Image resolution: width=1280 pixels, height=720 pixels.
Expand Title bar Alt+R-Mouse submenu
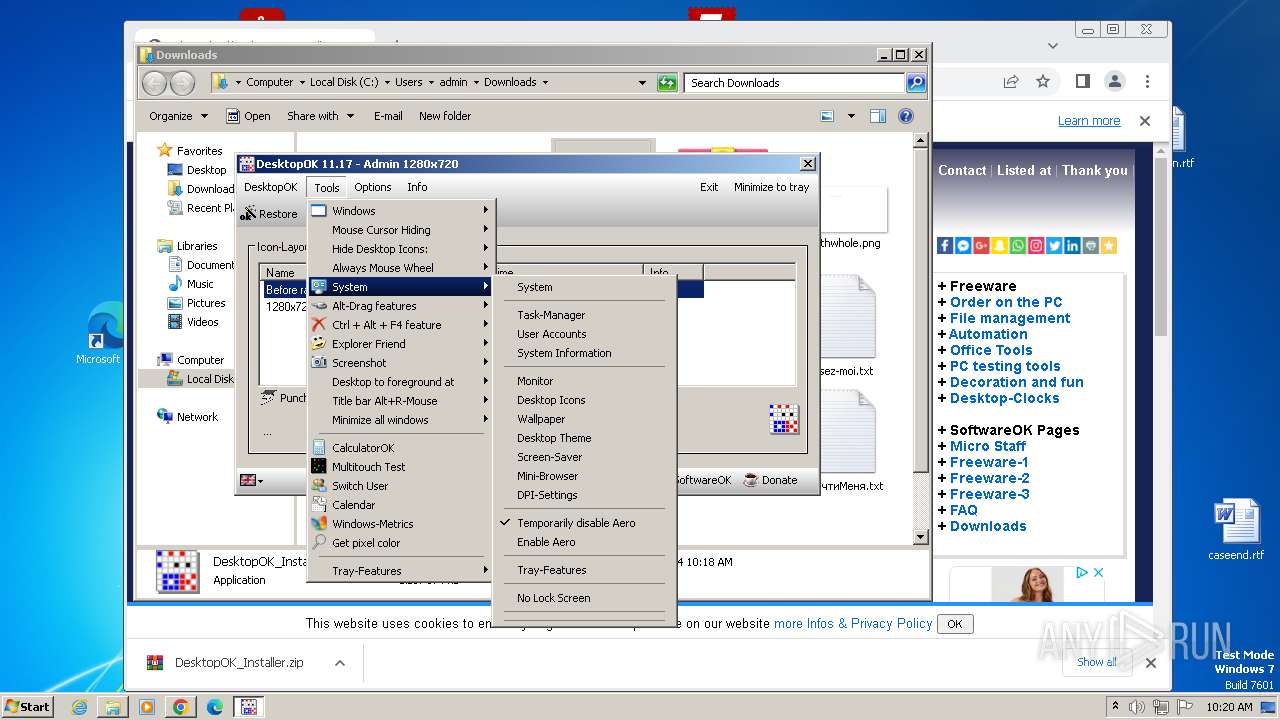pos(401,401)
